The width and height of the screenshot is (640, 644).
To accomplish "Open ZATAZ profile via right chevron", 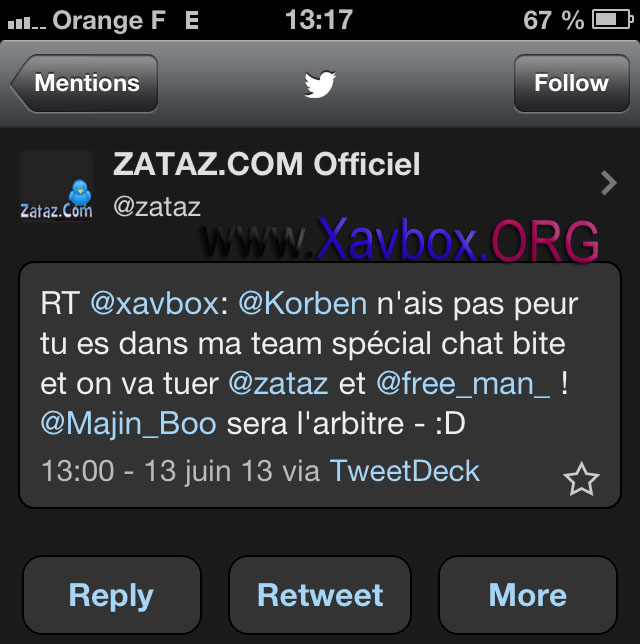I will [x=609, y=182].
